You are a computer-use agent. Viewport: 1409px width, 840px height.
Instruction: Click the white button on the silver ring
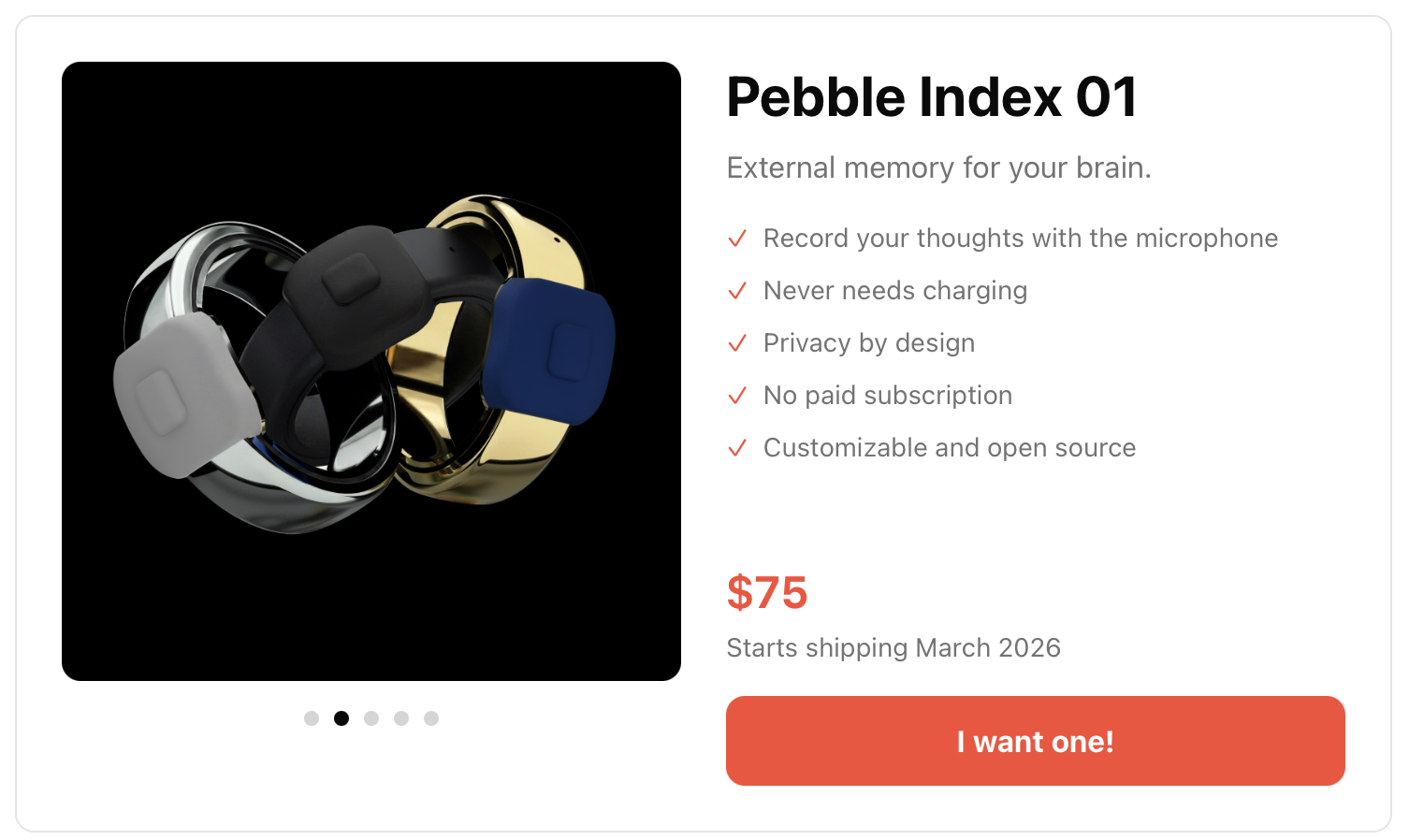(x=161, y=400)
